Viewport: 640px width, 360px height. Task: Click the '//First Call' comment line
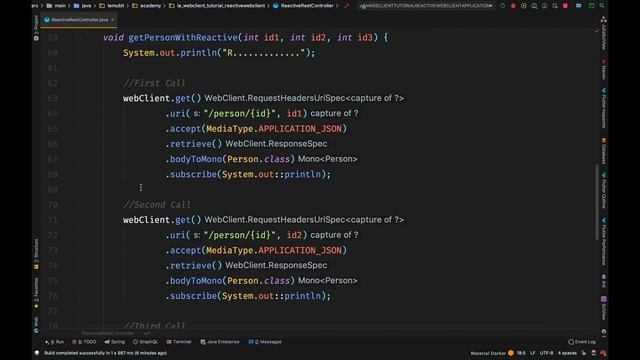tap(154, 83)
